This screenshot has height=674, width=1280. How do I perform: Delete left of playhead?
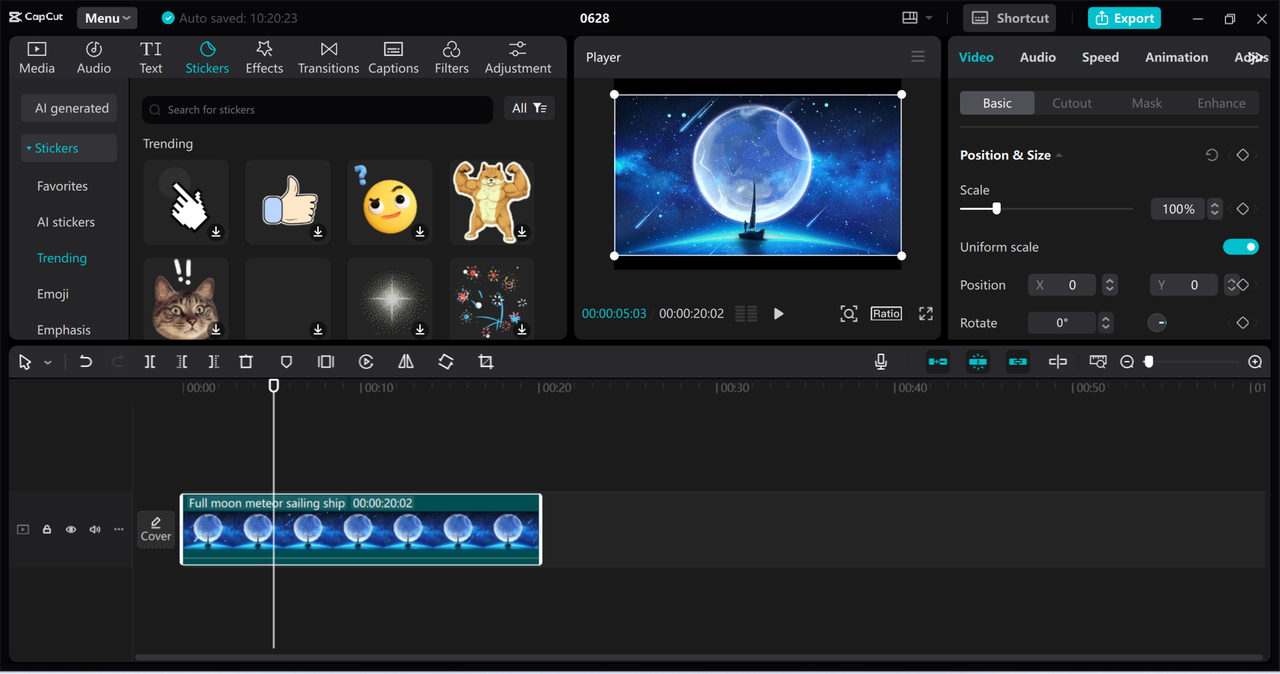point(181,362)
